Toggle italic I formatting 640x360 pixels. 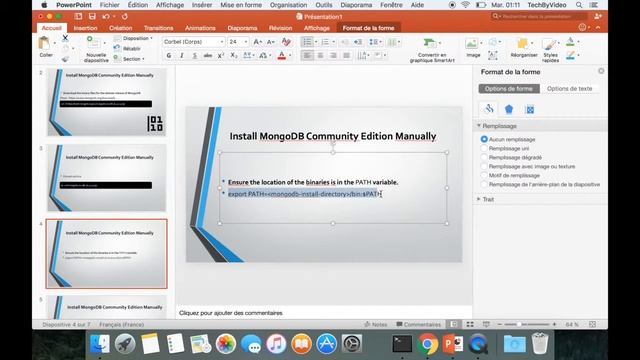[182, 56]
